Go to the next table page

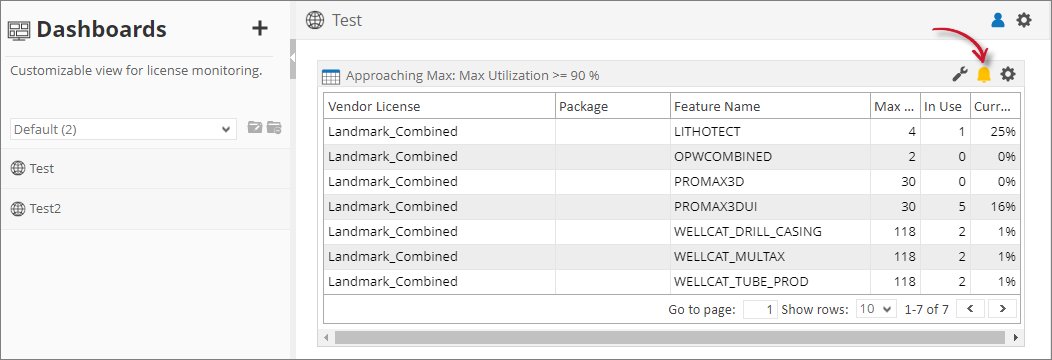pos(1003,309)
